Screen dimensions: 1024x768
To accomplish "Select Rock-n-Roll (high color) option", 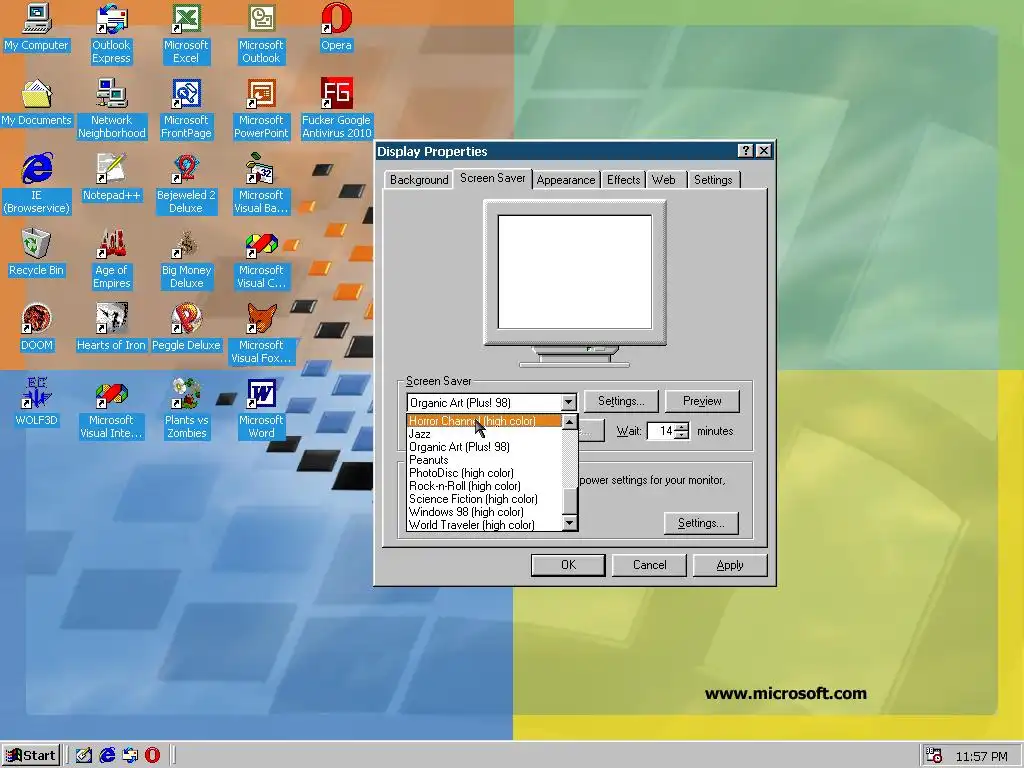I will (x=484, y=487).
